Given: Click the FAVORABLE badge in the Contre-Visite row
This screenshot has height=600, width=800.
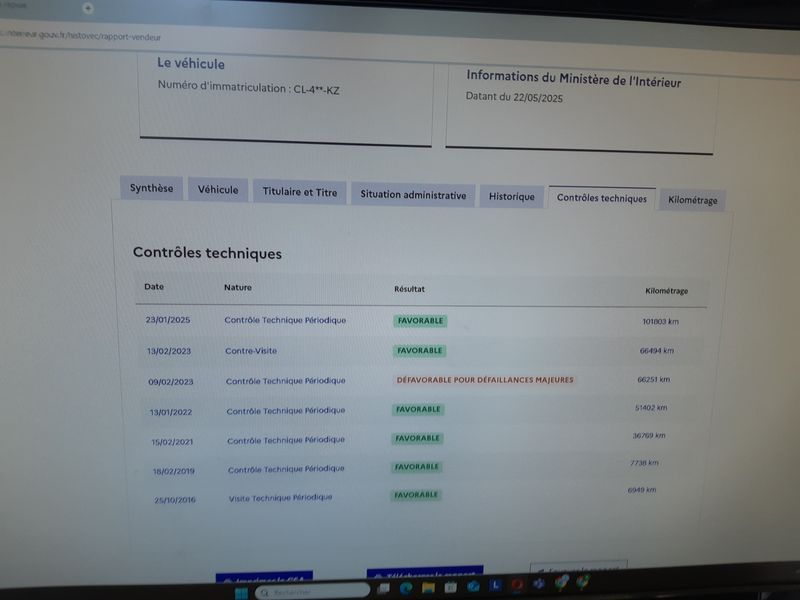Looking at the screenshot, I should [419, 351].
